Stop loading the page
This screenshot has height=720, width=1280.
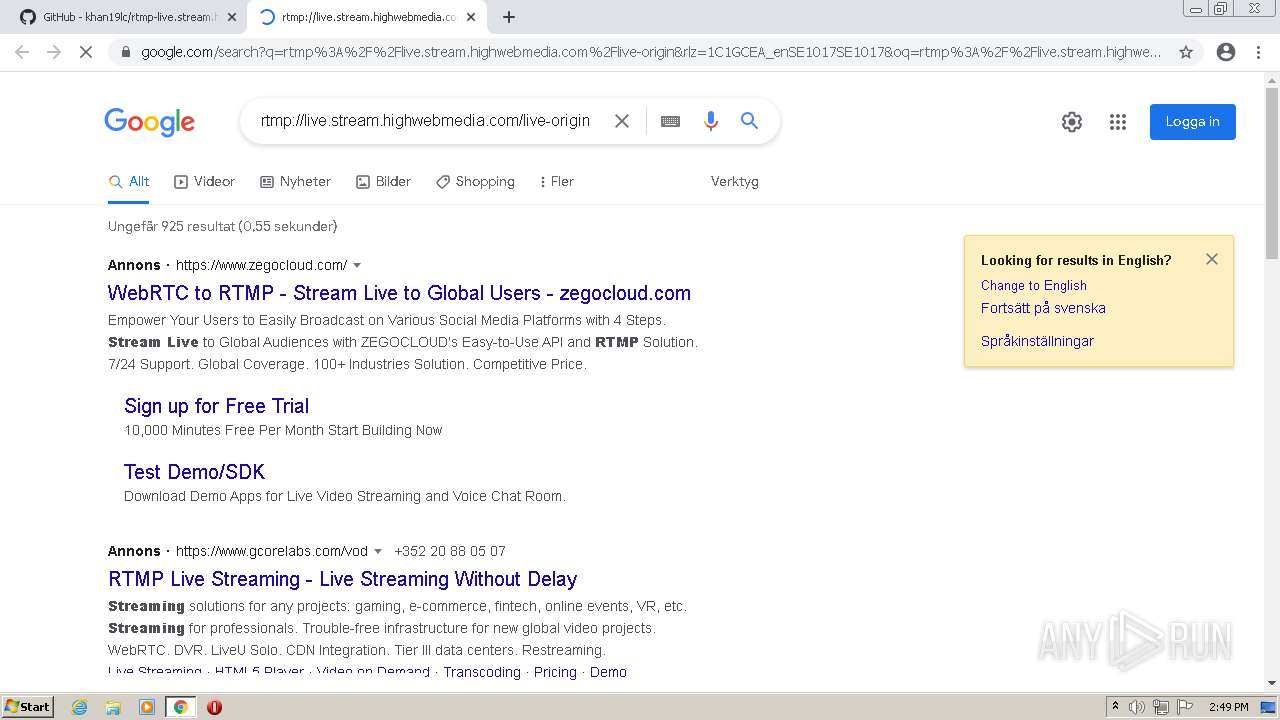click(x=86, y=52)
